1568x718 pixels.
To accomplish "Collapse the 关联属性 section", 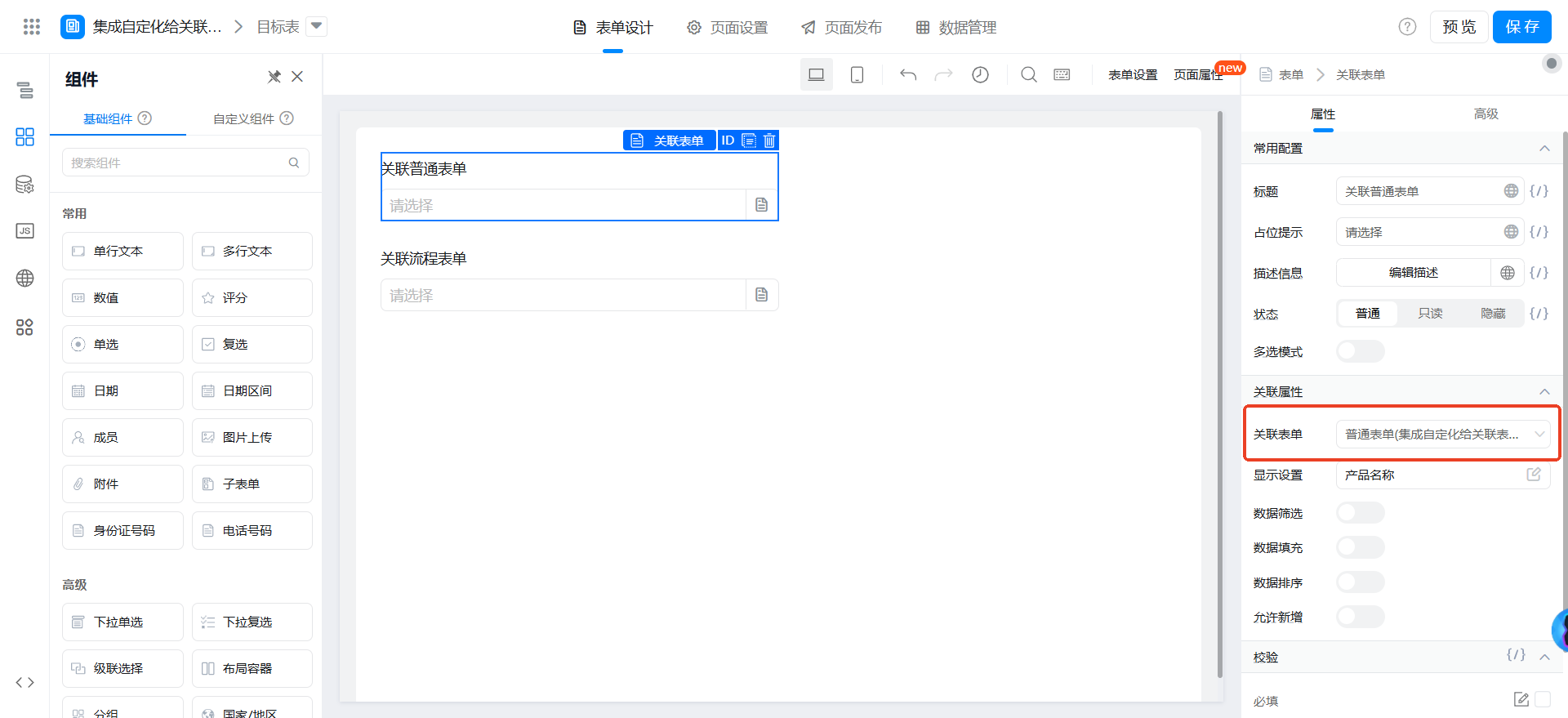I will click(1544, 391).
